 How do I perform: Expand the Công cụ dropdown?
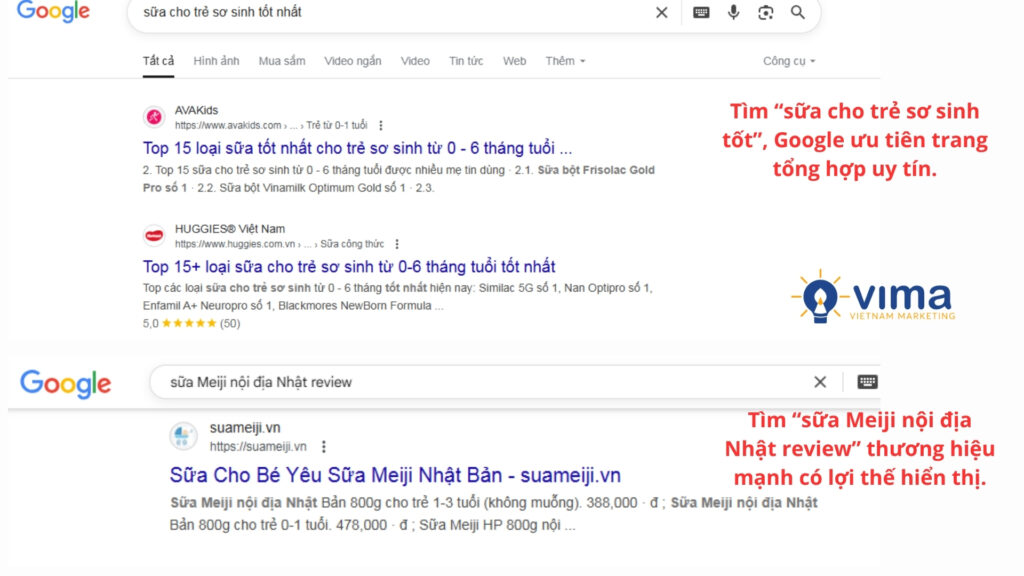789,61
